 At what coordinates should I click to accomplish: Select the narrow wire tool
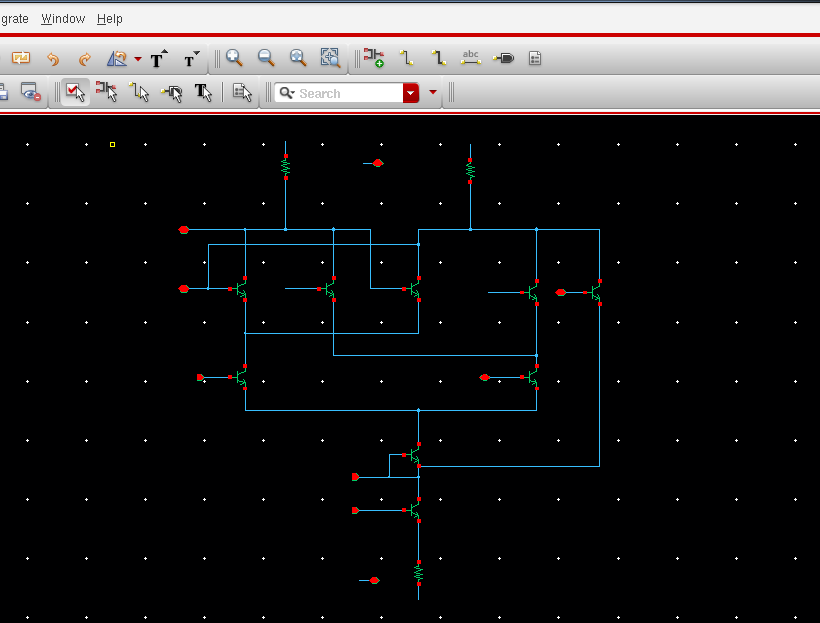tap(407, 58)
